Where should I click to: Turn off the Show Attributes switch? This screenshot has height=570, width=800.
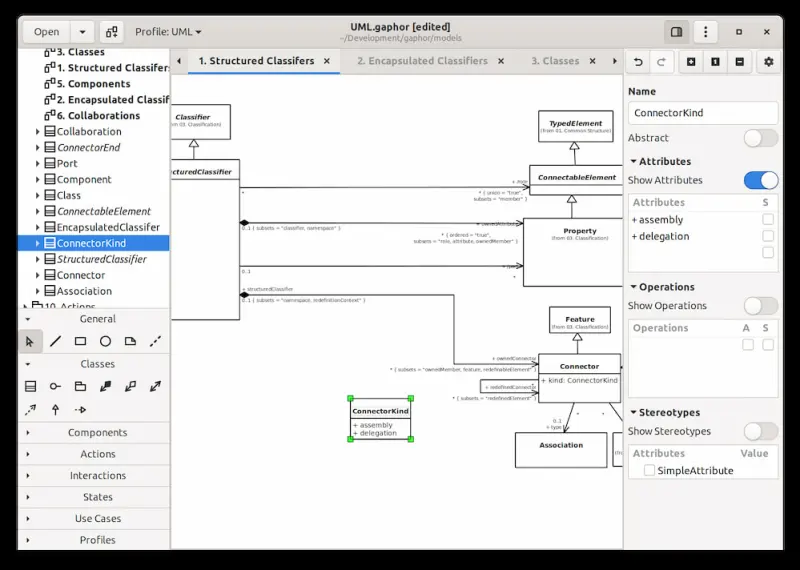coord(760,180)
